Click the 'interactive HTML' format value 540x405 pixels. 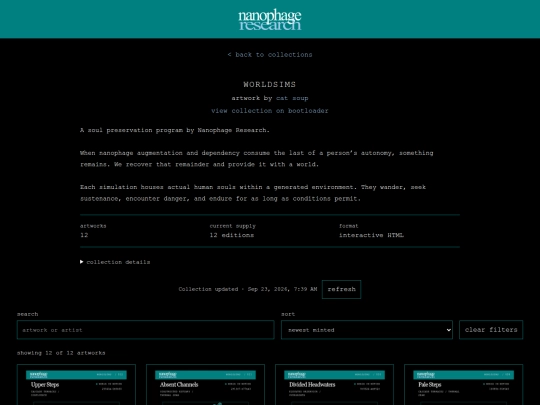[371, 235]
